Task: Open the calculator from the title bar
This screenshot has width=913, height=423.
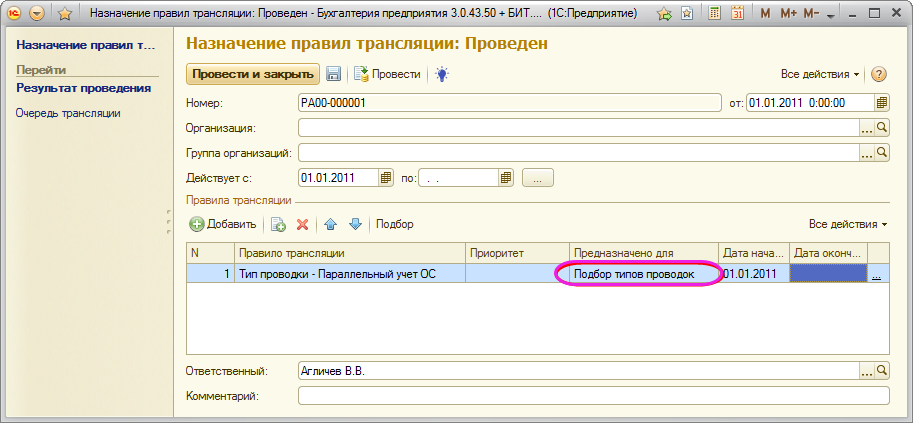Action: coord(714,15)
